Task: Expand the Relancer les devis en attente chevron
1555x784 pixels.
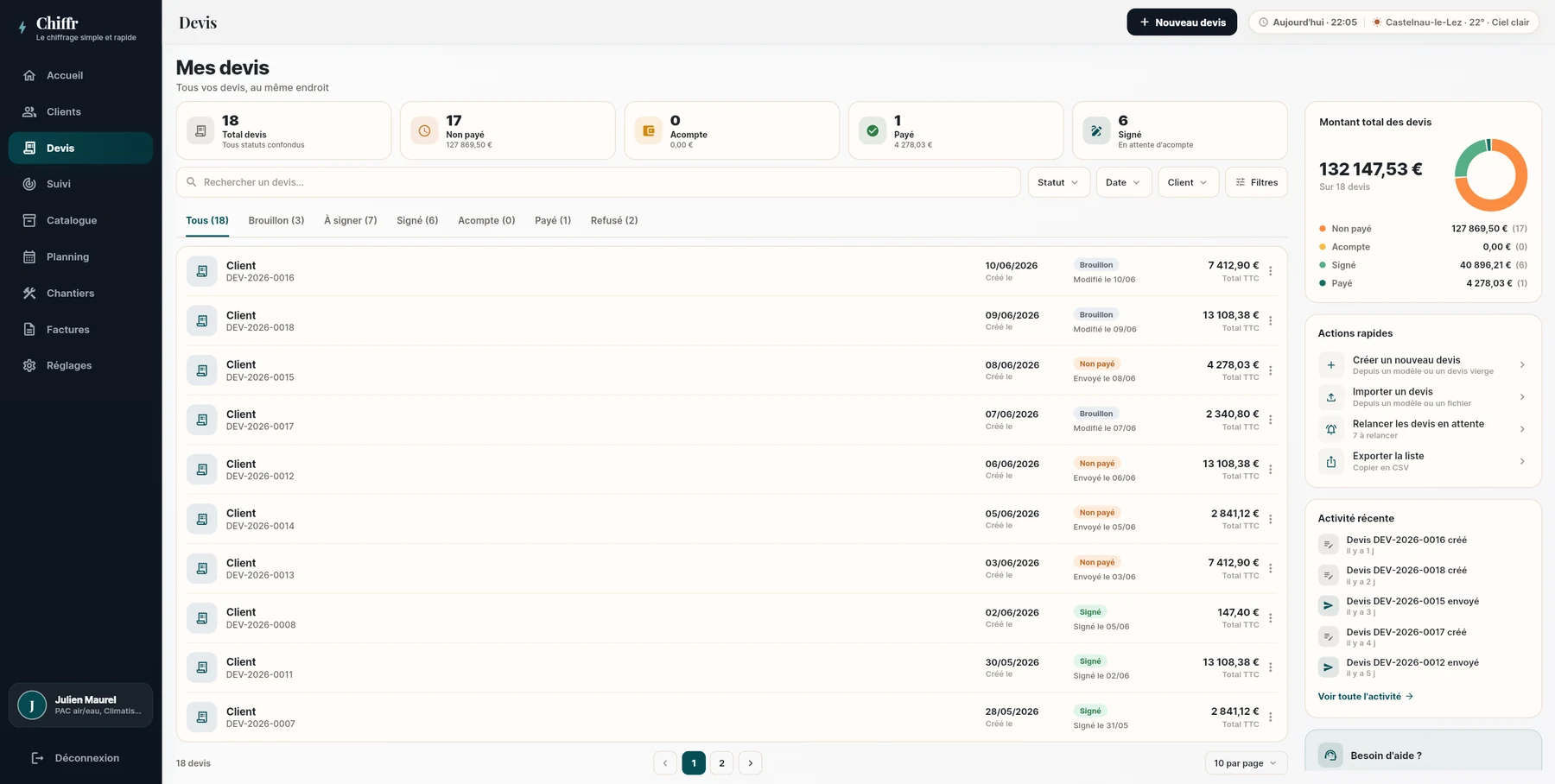Action: [x=1522, y=429]
